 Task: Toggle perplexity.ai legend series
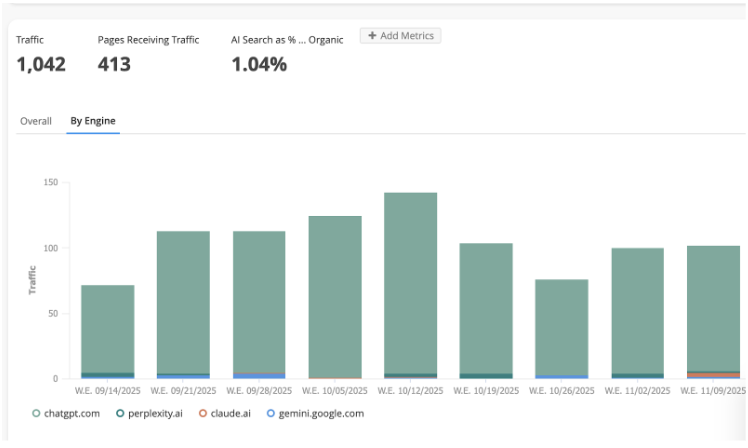149,413
